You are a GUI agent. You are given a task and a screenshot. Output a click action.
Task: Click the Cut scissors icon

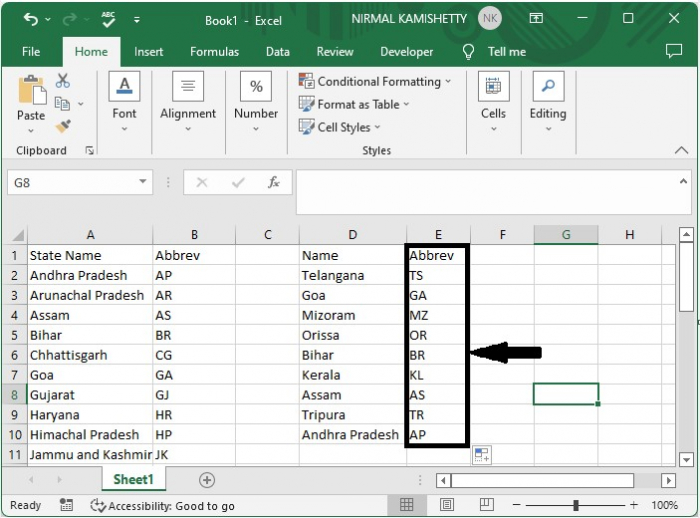tap(62, 81)
